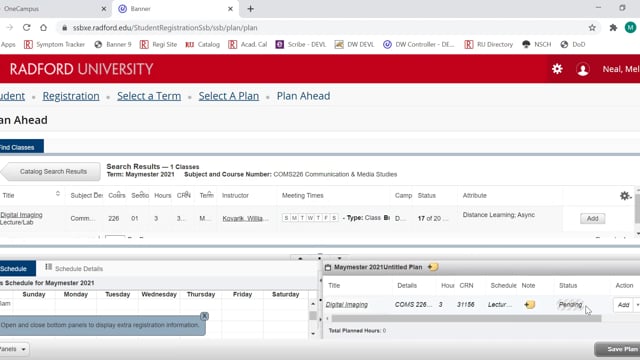The height and width of the screenshot is (360, 640).
Task: Bookmark this page with the star icon
Action: (592, 28)
